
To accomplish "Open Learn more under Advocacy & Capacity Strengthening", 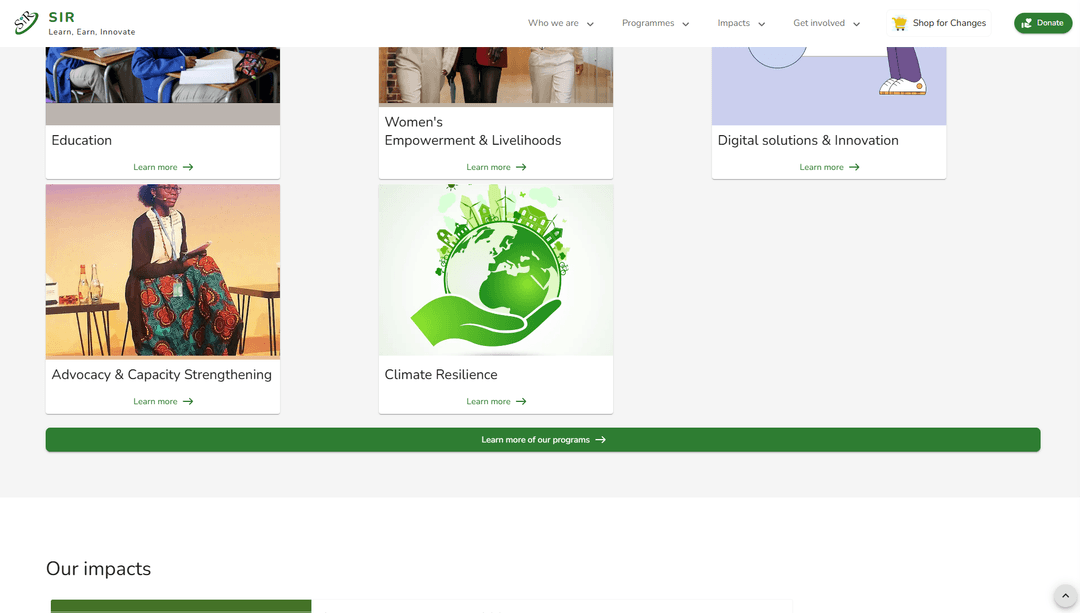I will pyautogui.click(x=155, y=401).
